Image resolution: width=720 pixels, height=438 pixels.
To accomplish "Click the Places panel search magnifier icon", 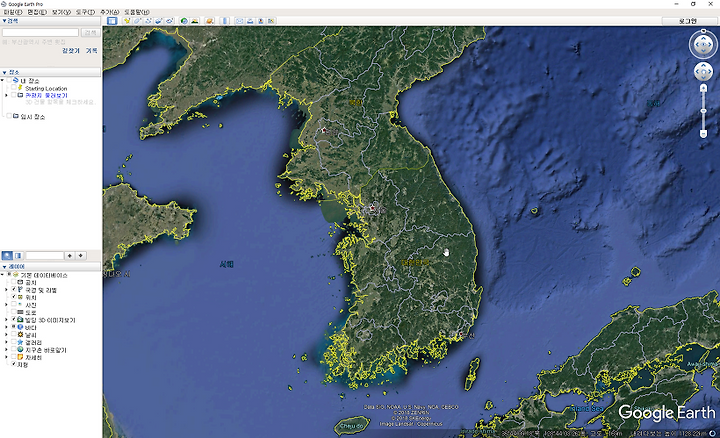I will click(x=7, y=255).
